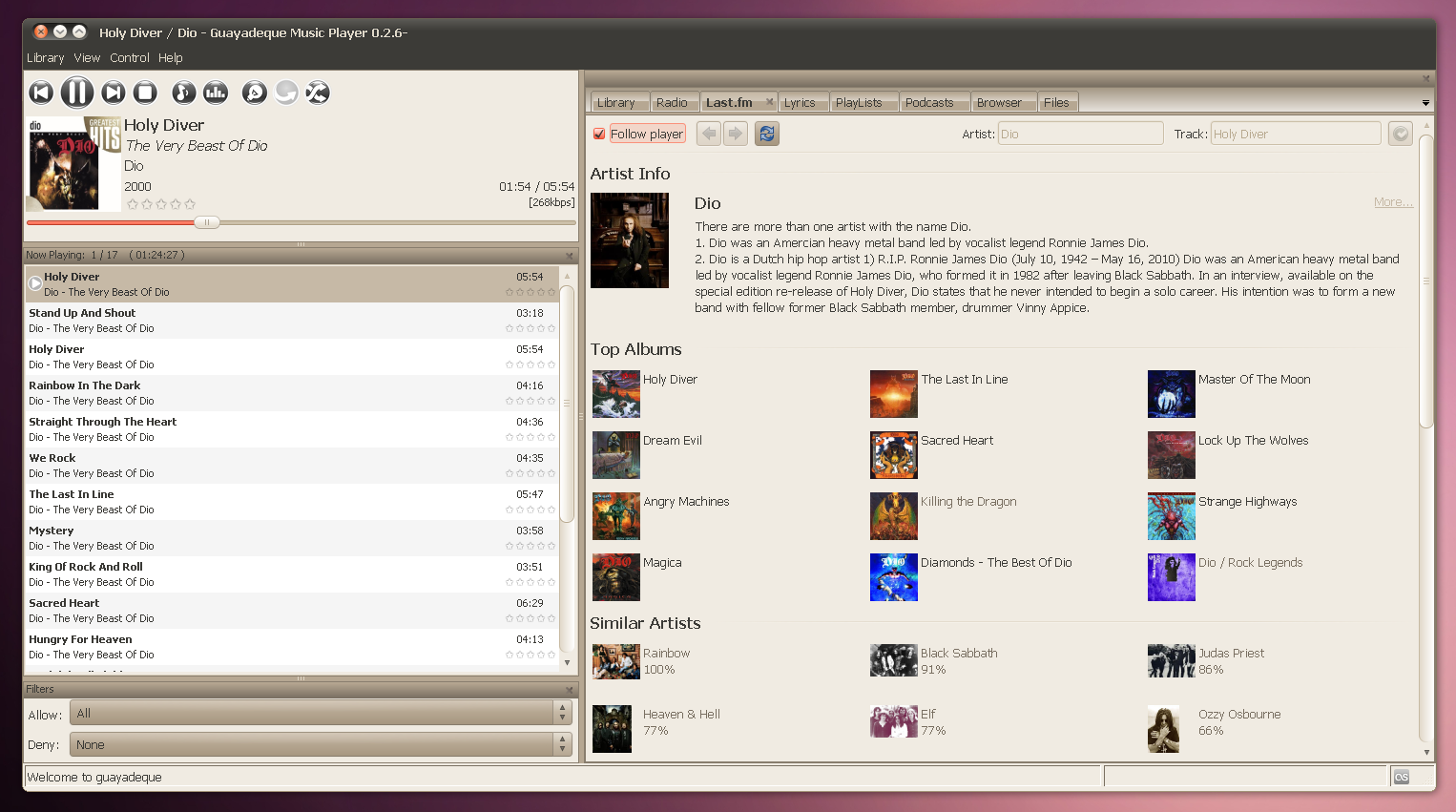Click the playlist vertical scrollbar
Image resolution: width=1456 pixels, height=812 pixels.
point(567,403)
